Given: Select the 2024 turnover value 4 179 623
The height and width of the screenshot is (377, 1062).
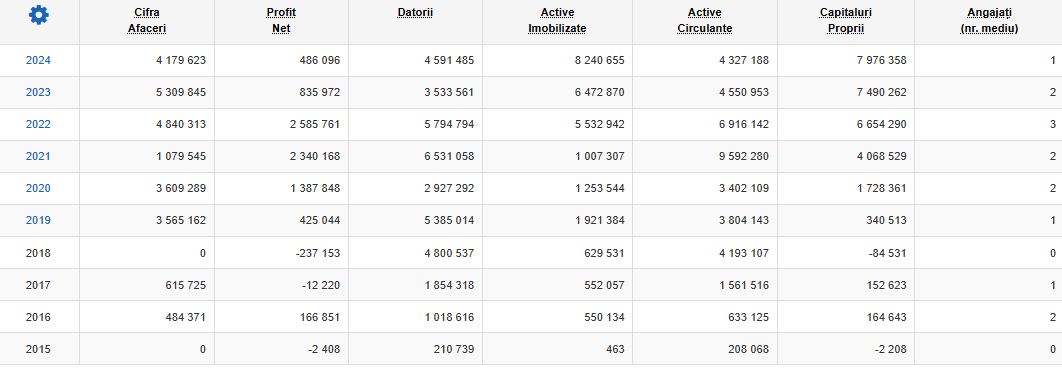Looking at the screenshot, I should click(181, 60).
